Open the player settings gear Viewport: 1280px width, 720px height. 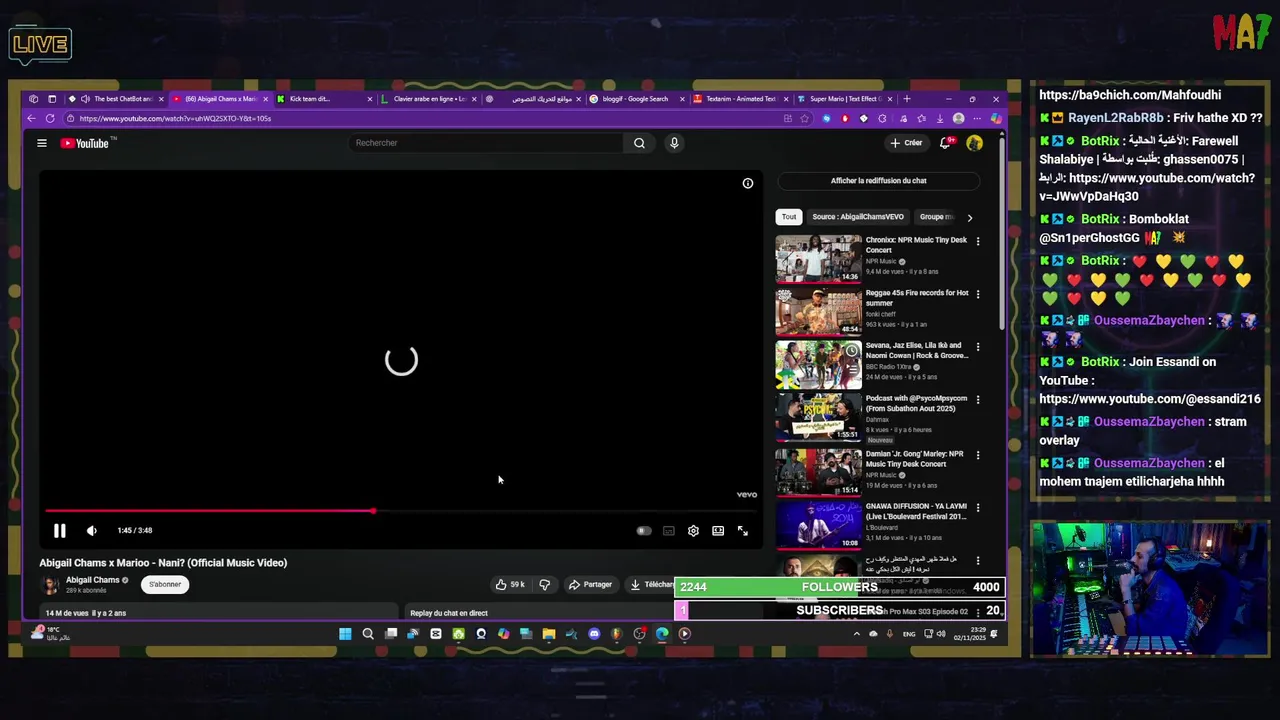693,531
